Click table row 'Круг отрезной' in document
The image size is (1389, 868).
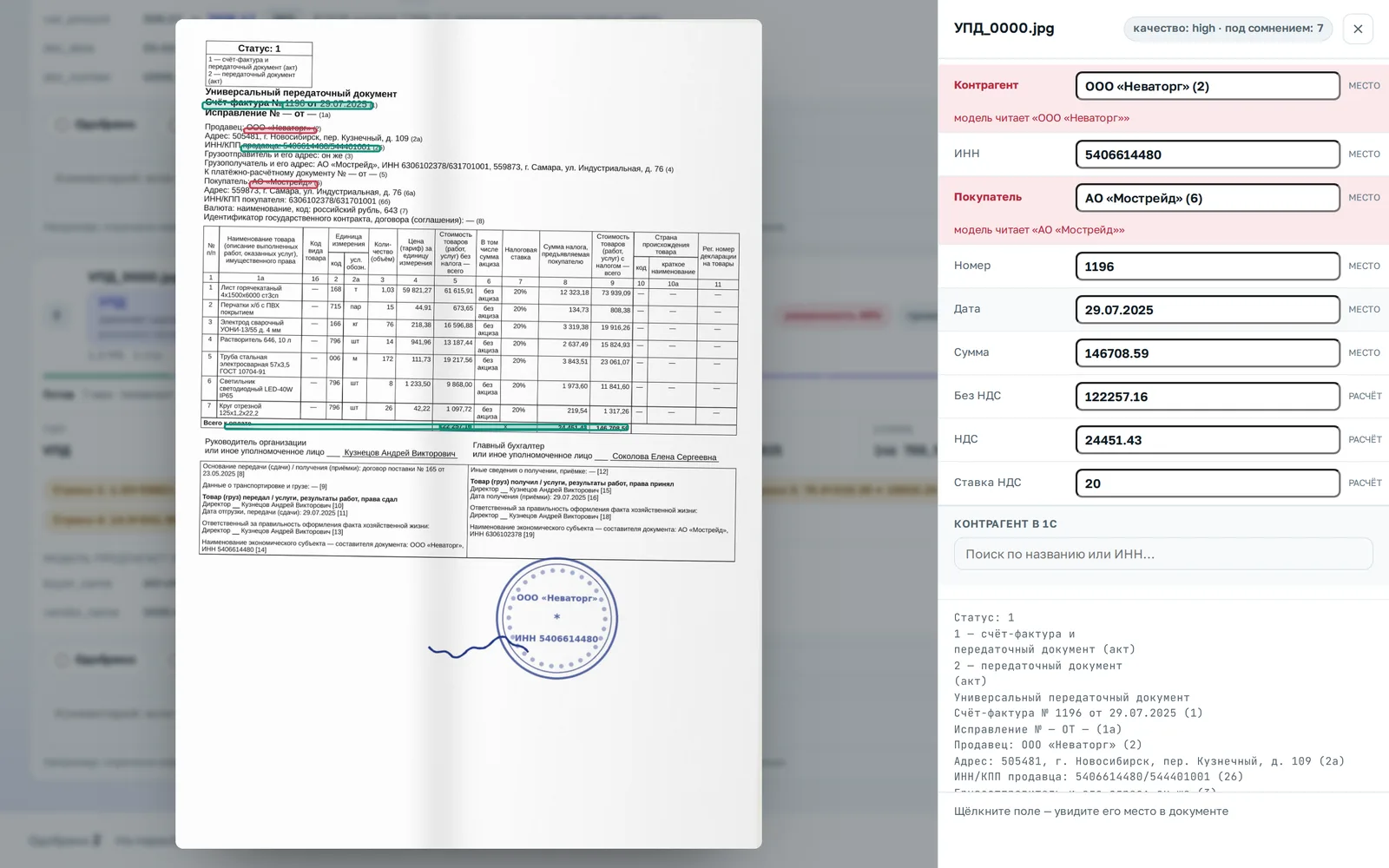tap(470, 411)
